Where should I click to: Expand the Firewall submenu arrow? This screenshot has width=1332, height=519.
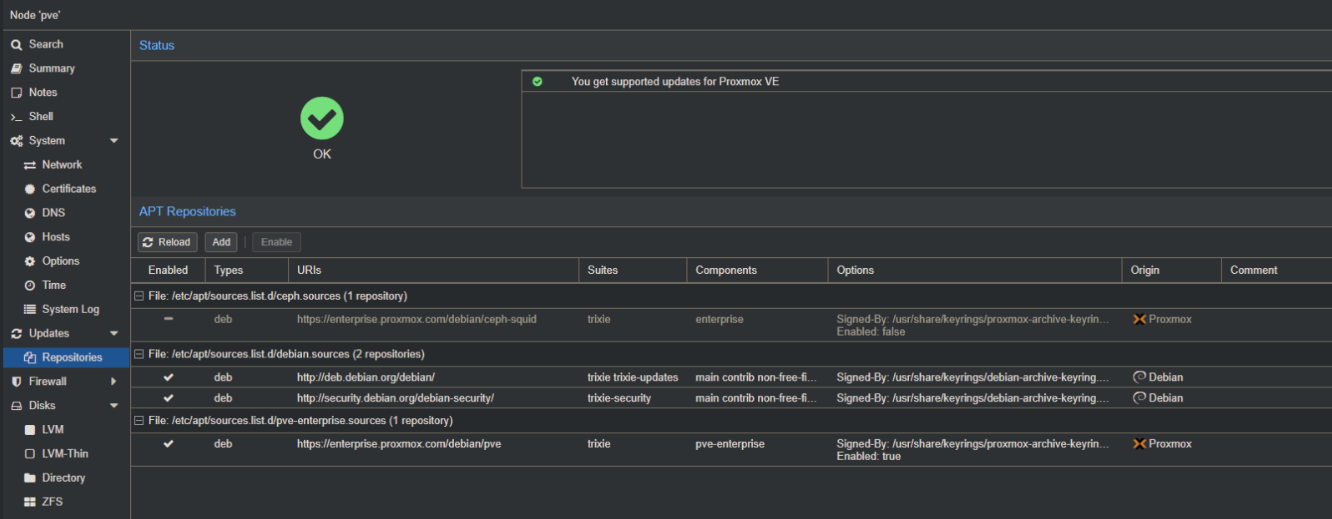coord(114,382)
